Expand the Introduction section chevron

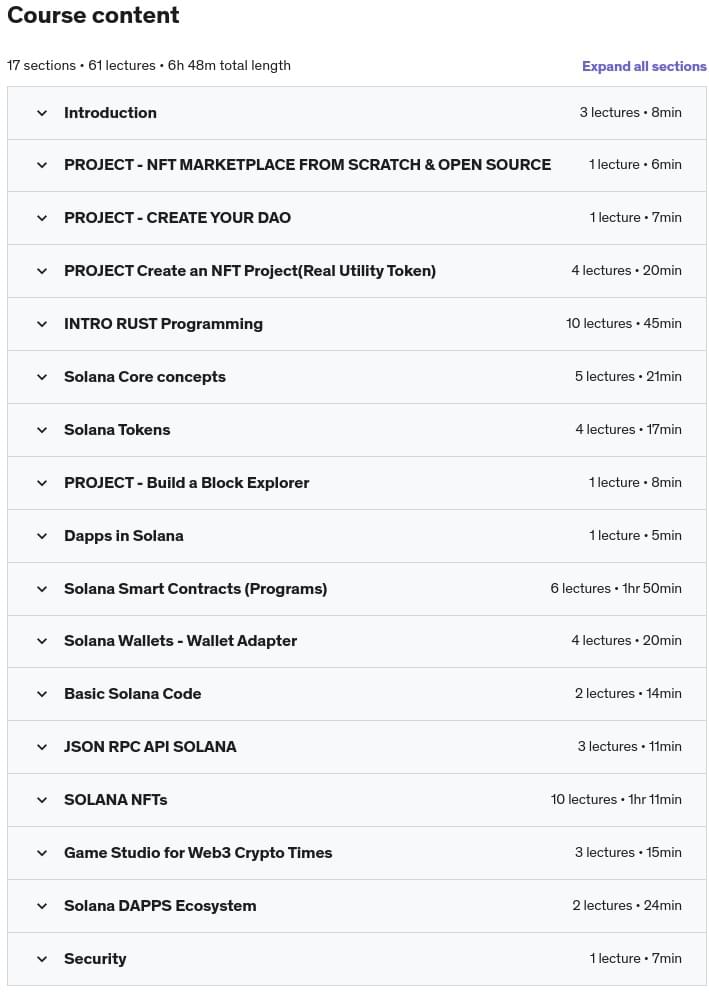coord(42,113)
